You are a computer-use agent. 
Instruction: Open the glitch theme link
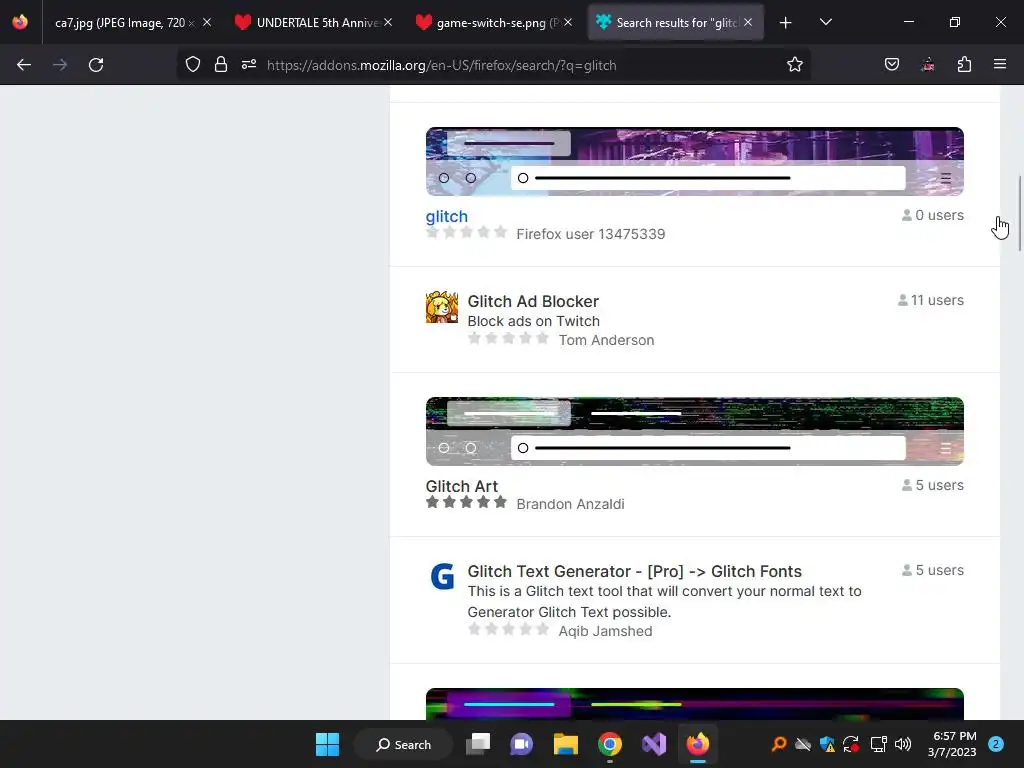point(447,216)
